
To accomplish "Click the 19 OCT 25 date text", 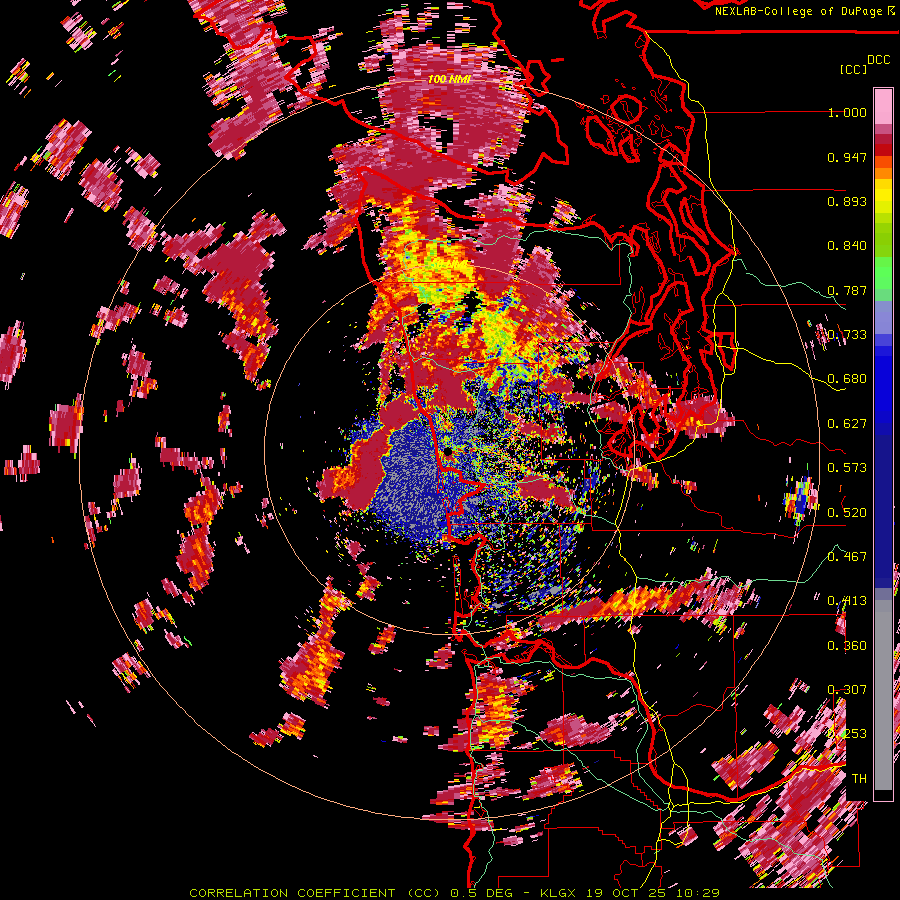I will tap(627, 893).
